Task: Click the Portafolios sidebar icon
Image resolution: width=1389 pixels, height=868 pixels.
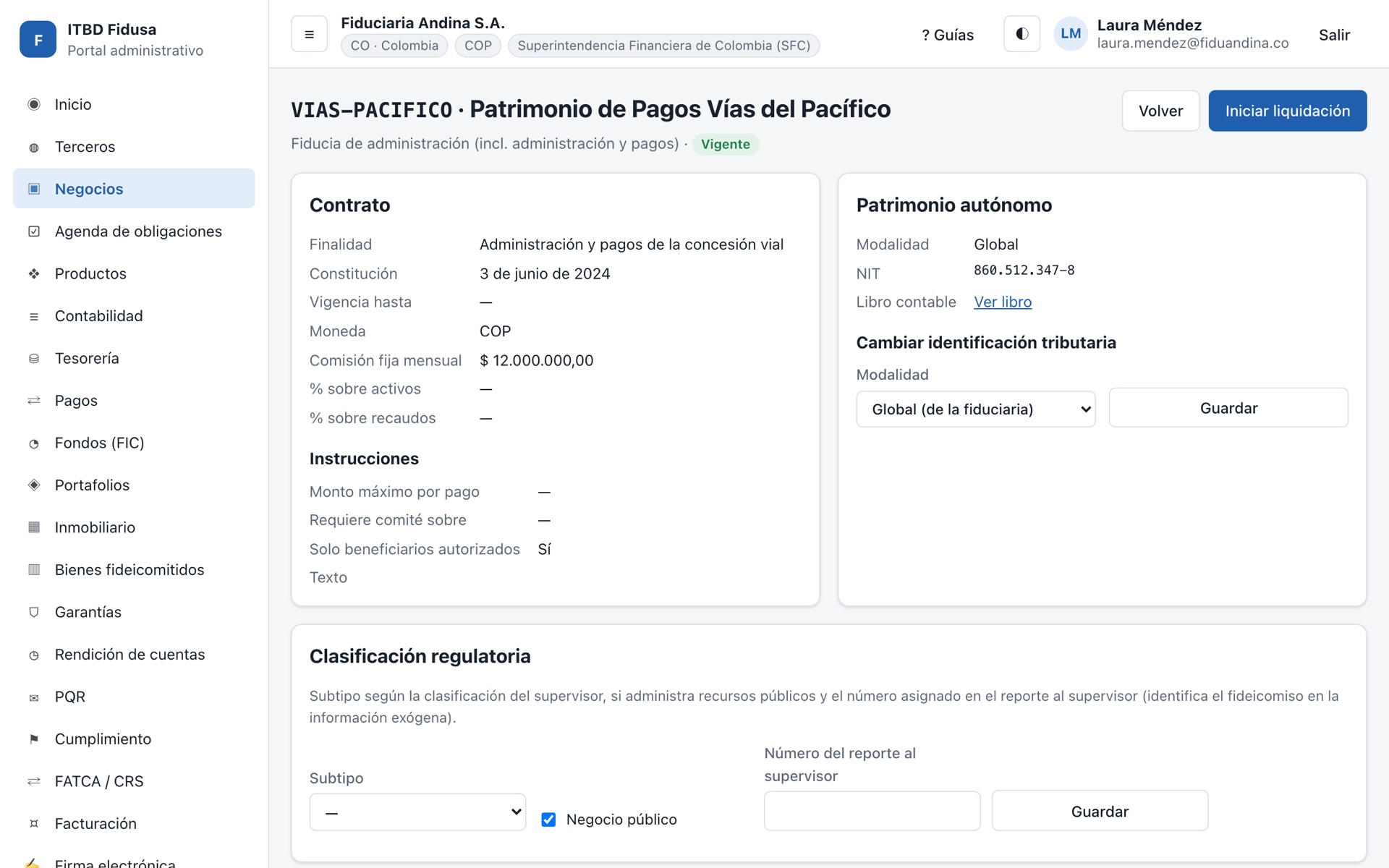Action: [34, 485]
